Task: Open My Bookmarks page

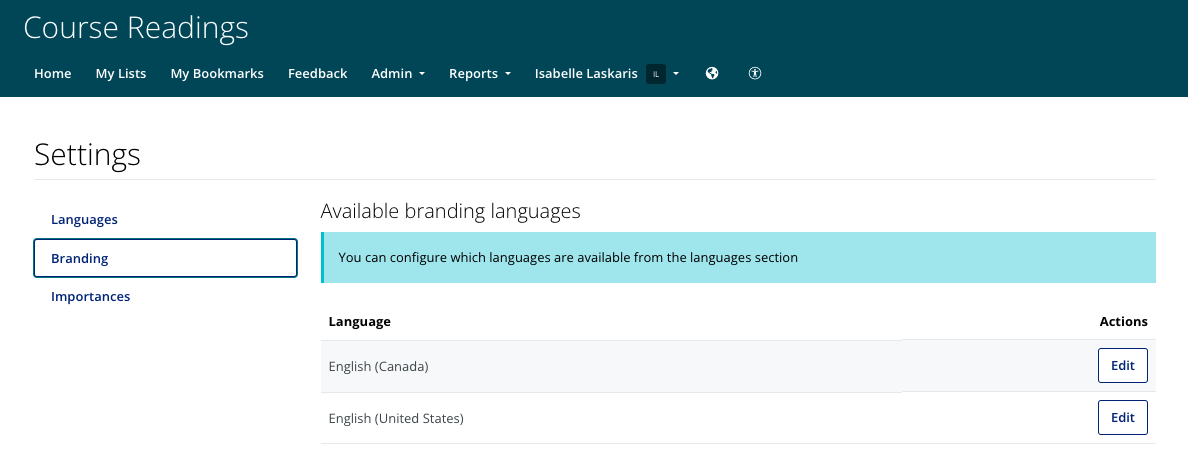Action: tap(217, 73)
